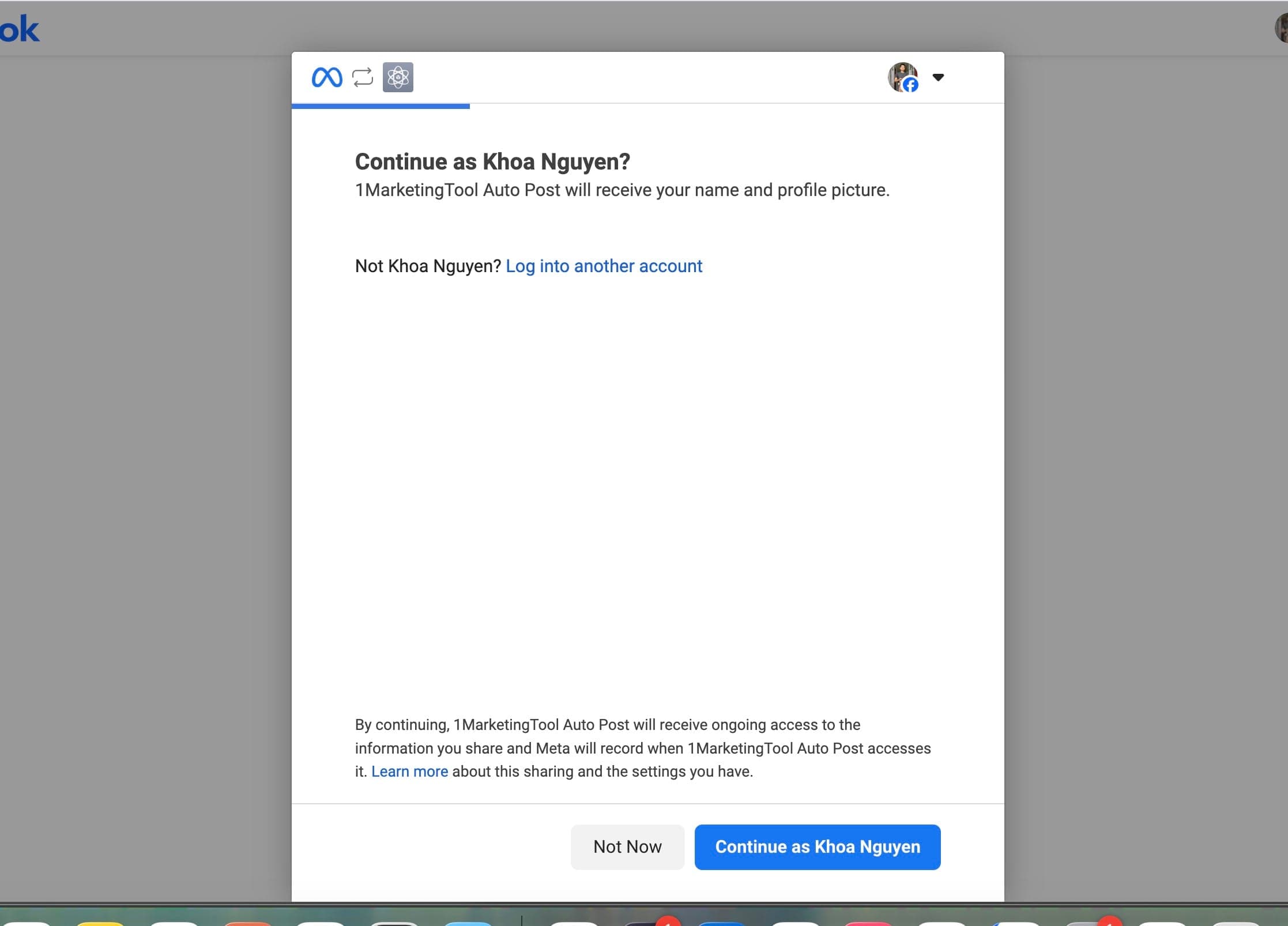The width and height of the screenshot is (1288, 926).
Task: Click the profile picture in the dialog header
Action: point(903,77)
